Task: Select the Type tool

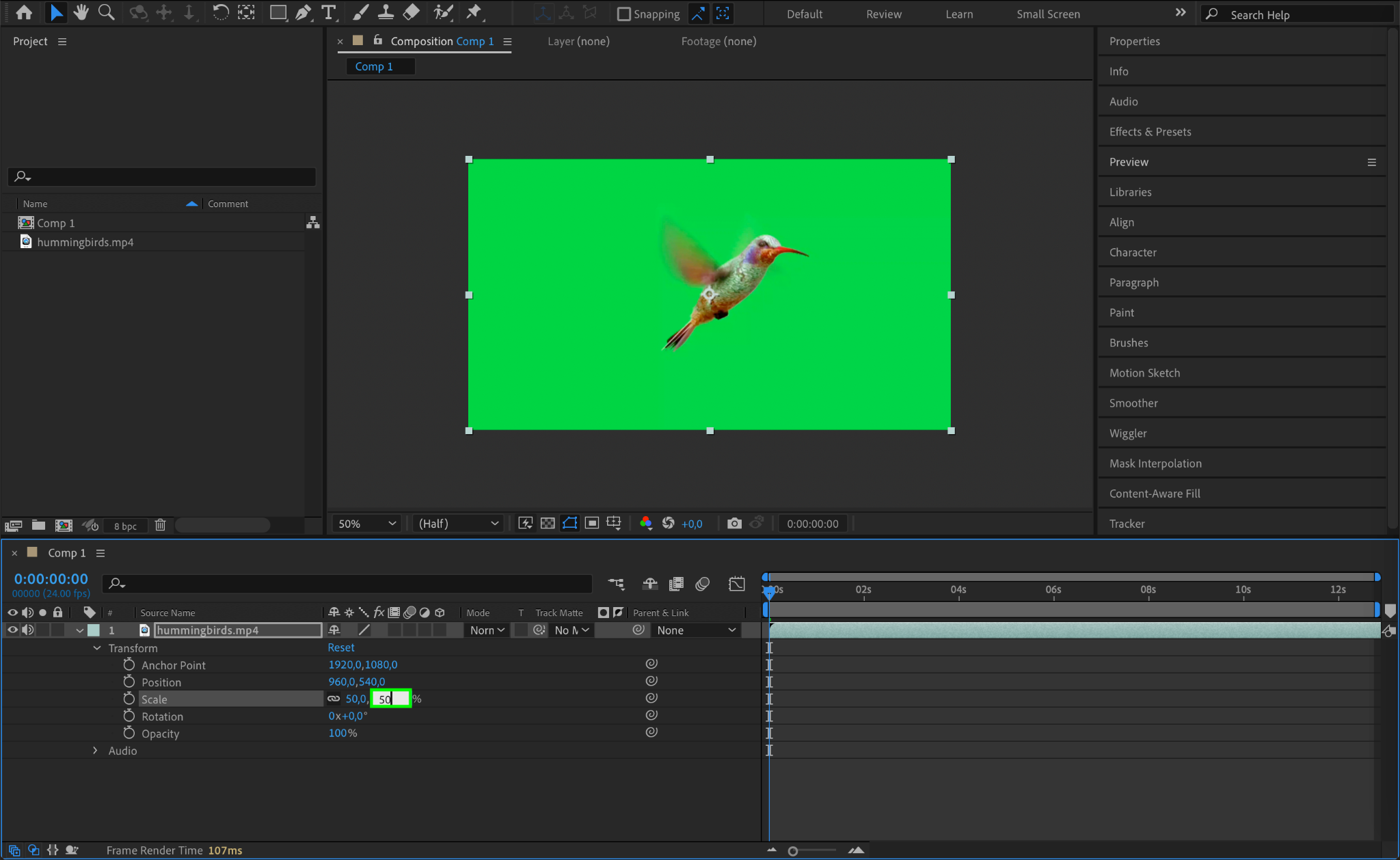Action: (x=329, y=12)
